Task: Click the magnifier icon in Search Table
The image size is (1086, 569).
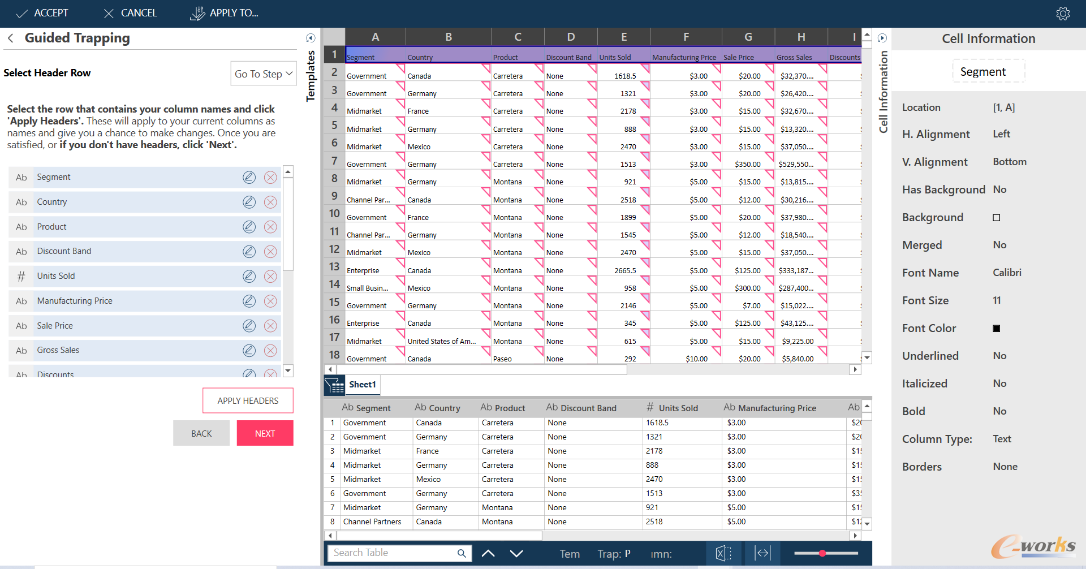Action: 462,553
